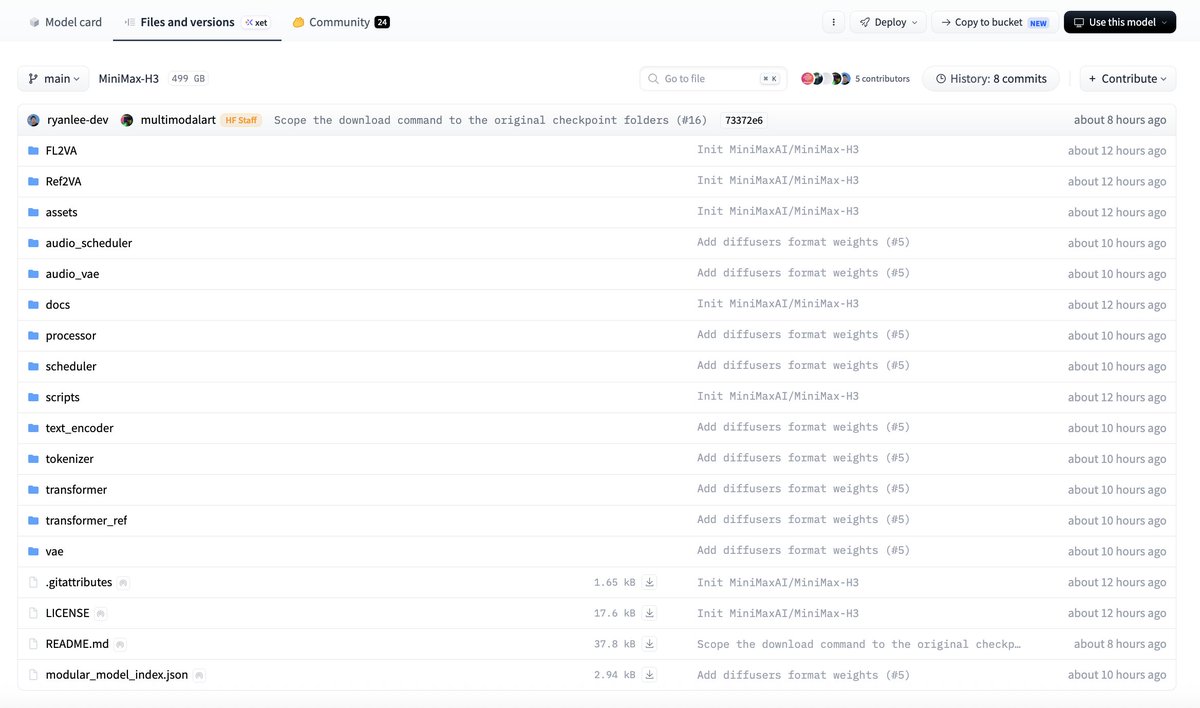Click the folder icon beside processor
Image resolution: width=1200 pixels, height=708 pixels.
33,336
